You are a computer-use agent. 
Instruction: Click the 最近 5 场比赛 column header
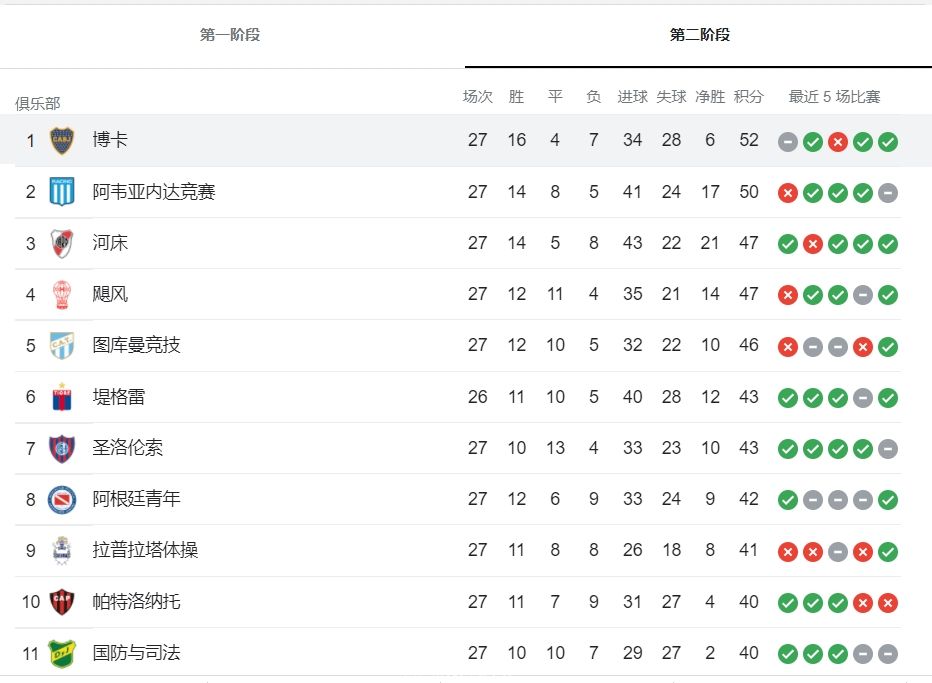[x=834, y=96]
